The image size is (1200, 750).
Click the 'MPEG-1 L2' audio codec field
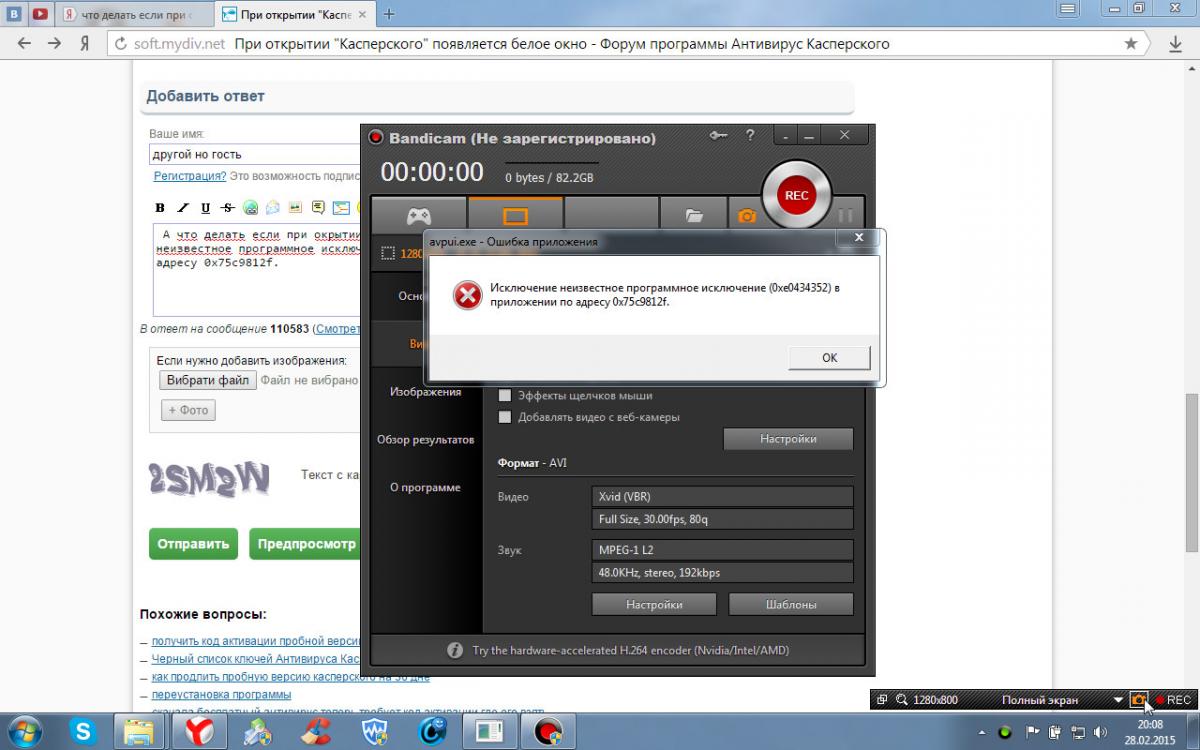pyautogui.click(x=723, y=550)
